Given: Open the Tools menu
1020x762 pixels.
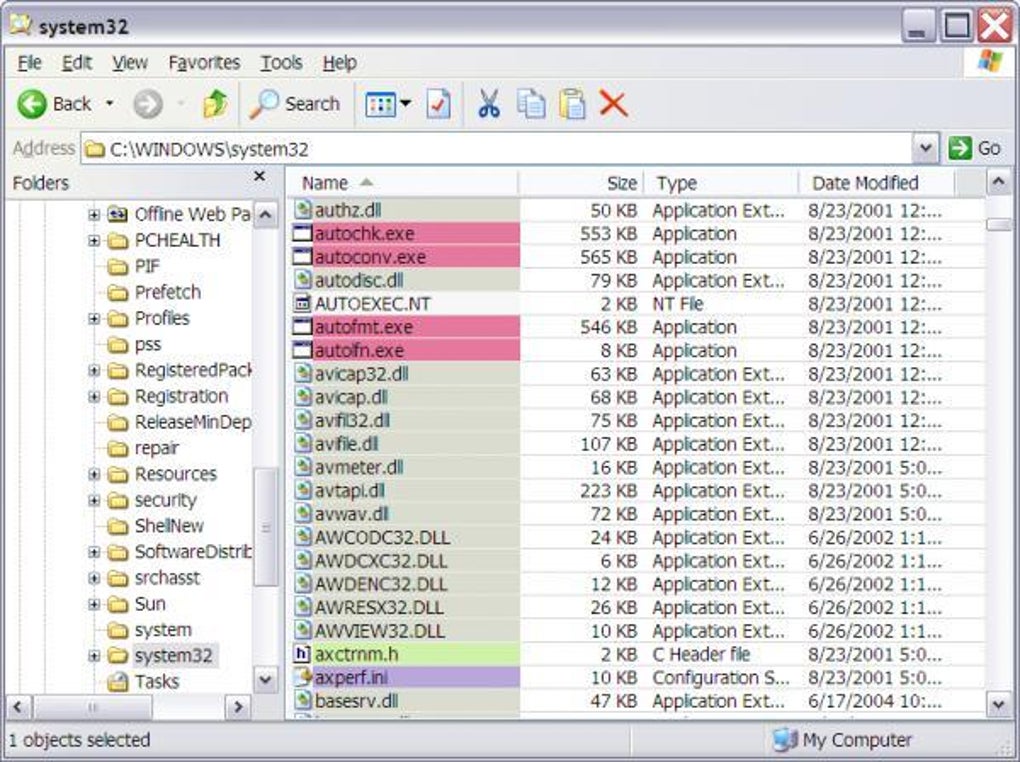Looking at the screenshot, I should tap(281, 62).
